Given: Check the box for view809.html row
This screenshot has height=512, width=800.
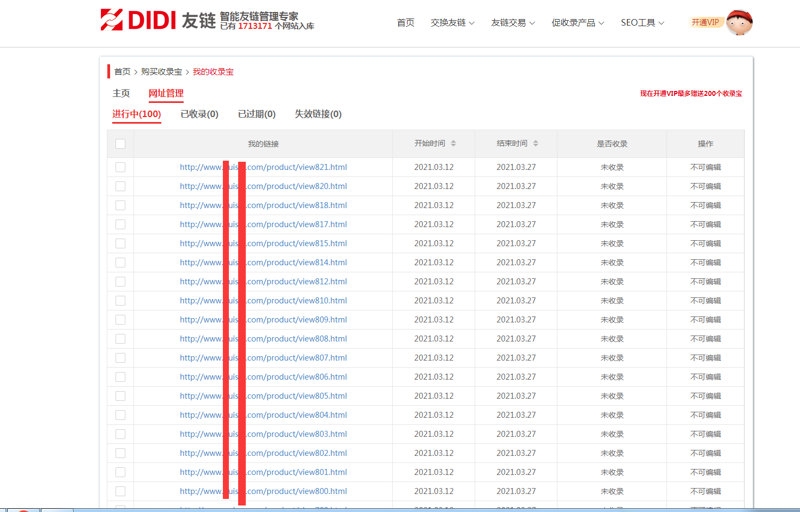Looking at the screenshot, I should pos(120,320).
